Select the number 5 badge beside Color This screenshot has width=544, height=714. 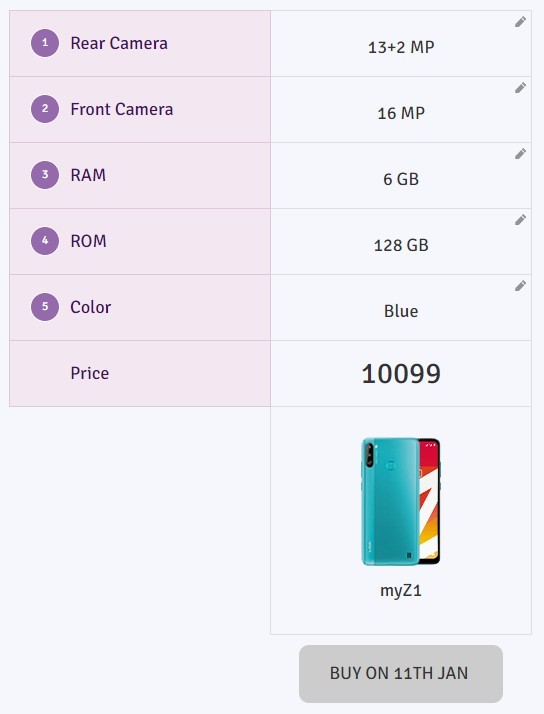pyautogui.click(x=45, y=307)
